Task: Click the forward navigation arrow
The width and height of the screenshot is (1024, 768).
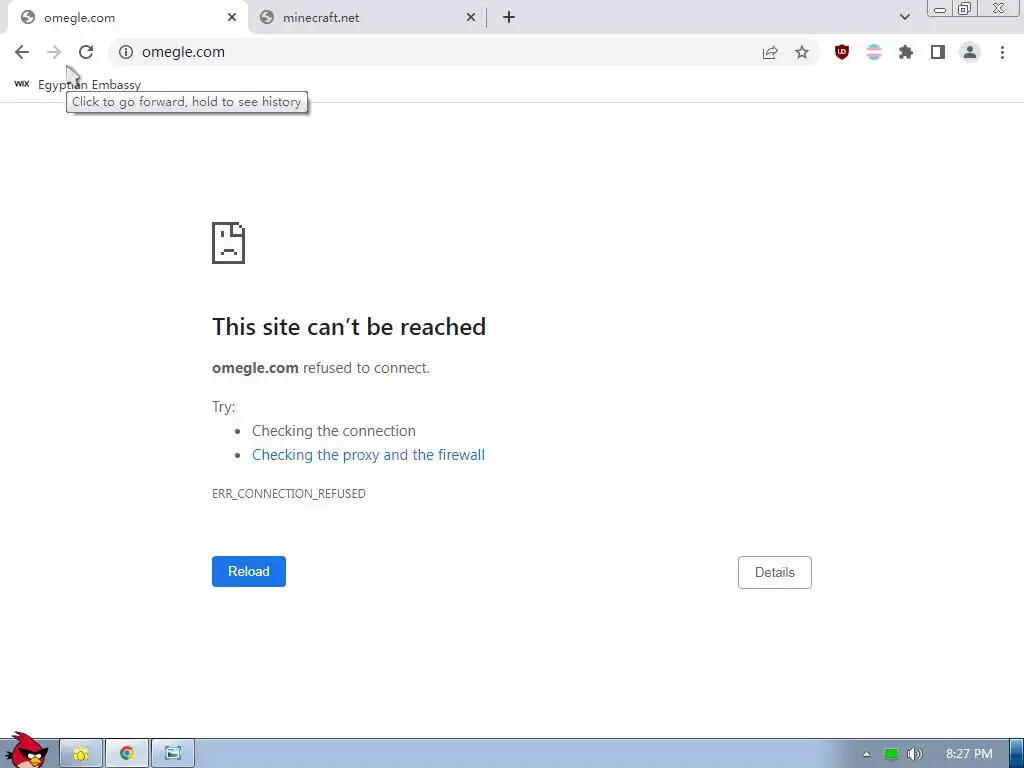Action: [54, 52]
